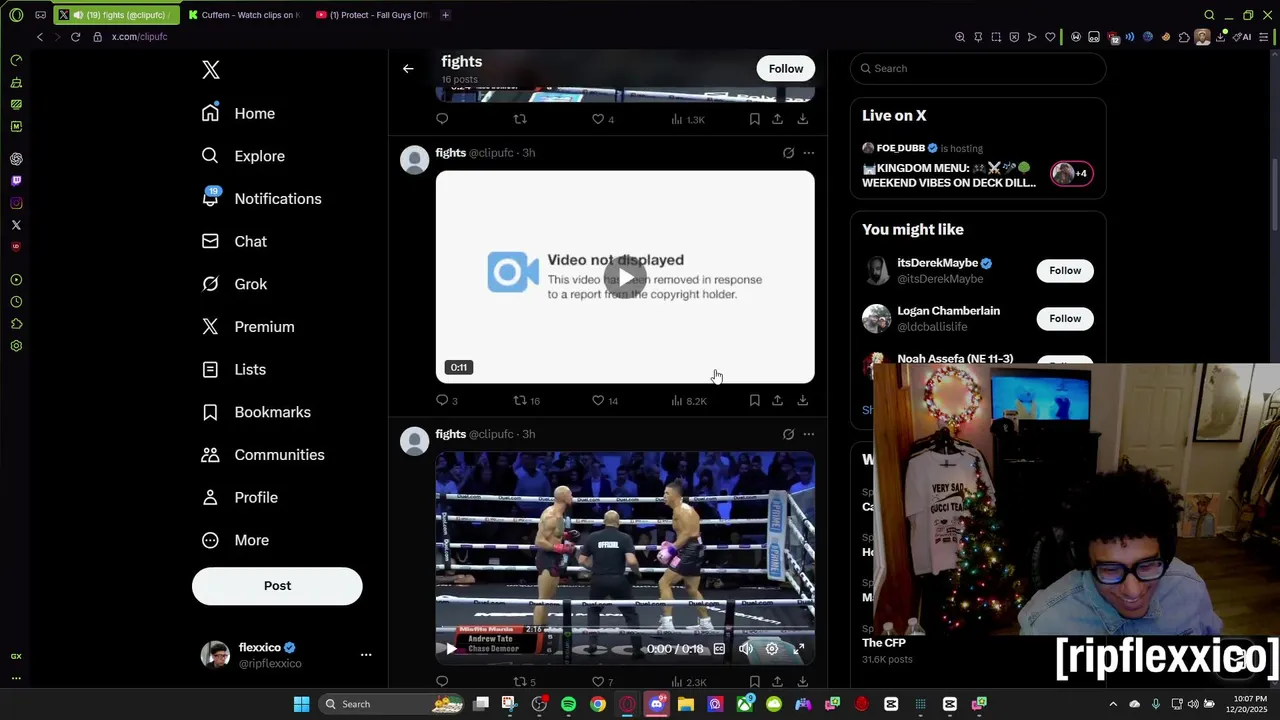
Task: Click the white Post button
Action: [x=277, y=586]
